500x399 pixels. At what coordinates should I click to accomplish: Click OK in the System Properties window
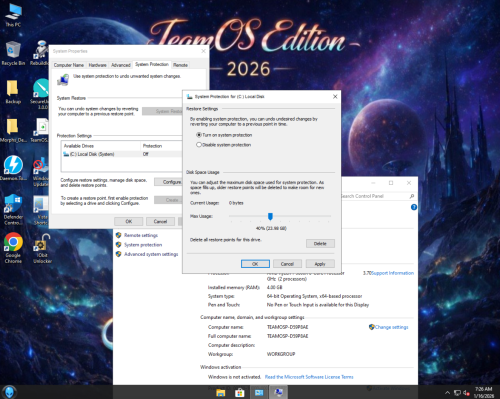coord(129,221)
